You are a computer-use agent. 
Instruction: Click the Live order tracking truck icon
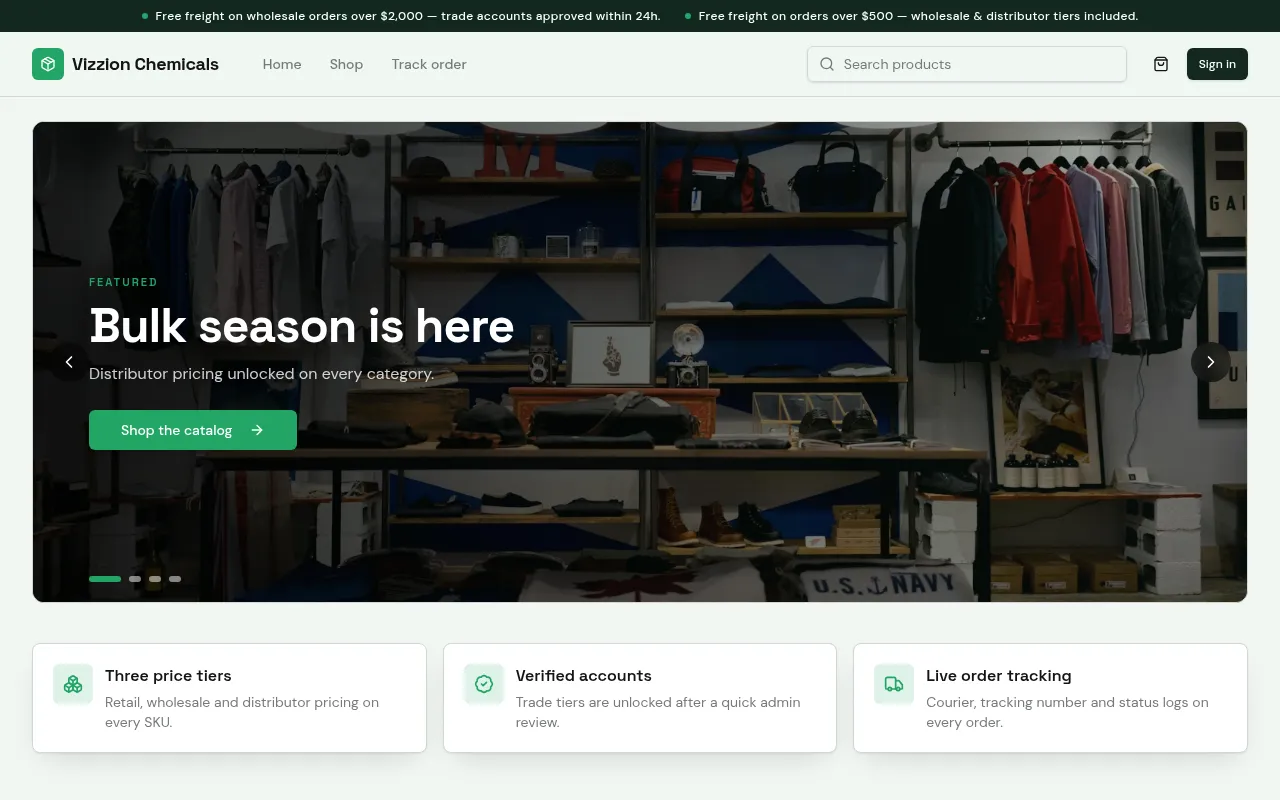tap(894, 684)
